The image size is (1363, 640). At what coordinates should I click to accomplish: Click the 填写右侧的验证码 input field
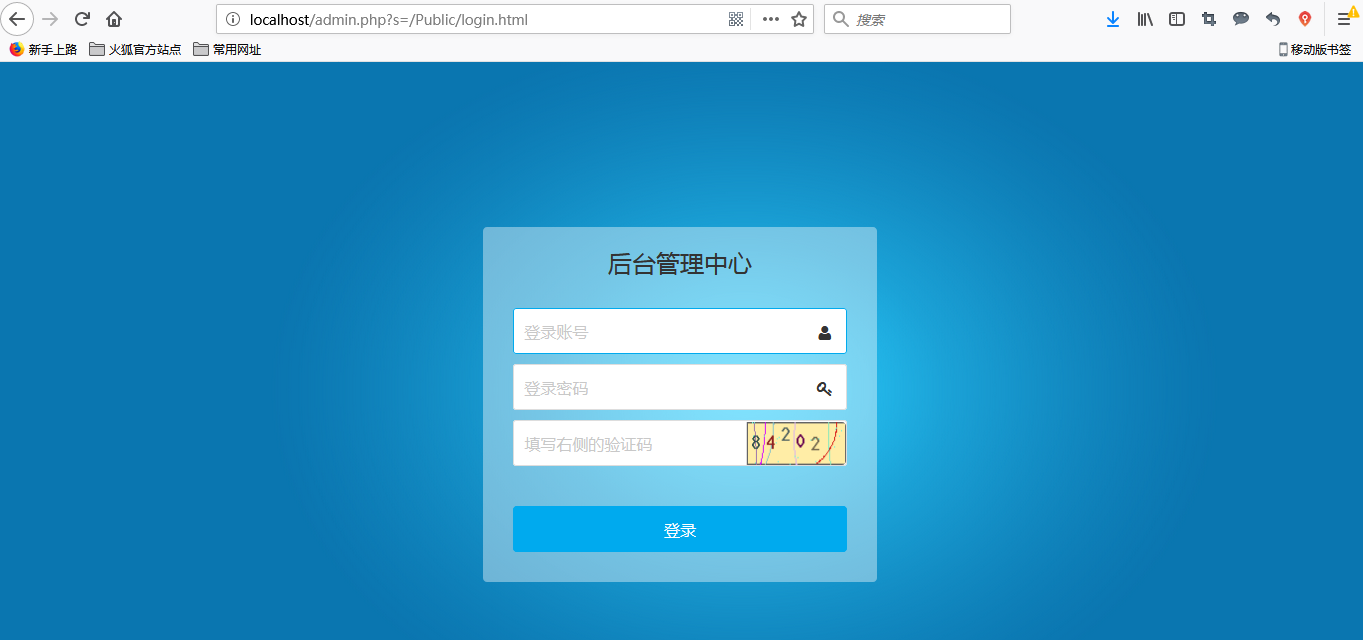click(x=630, y=443)
